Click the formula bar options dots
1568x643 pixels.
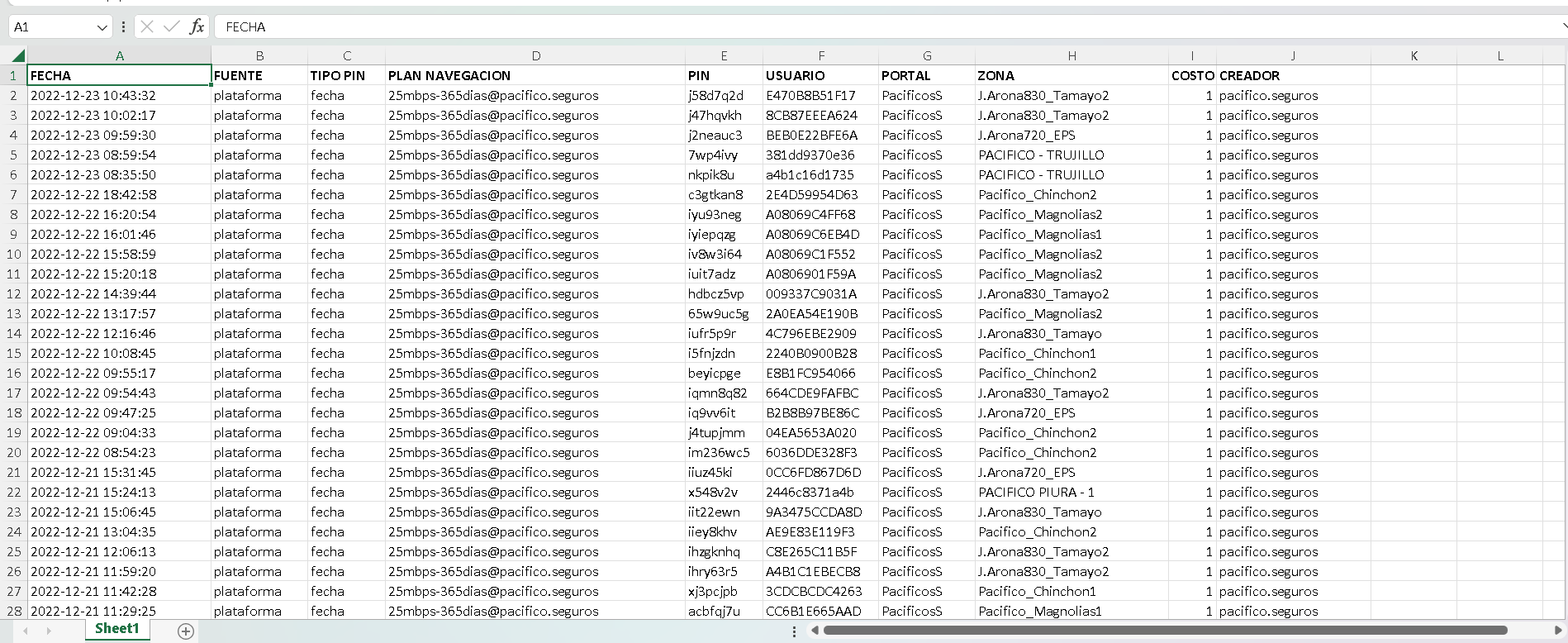pyautogui.click(x=123, y=26)
